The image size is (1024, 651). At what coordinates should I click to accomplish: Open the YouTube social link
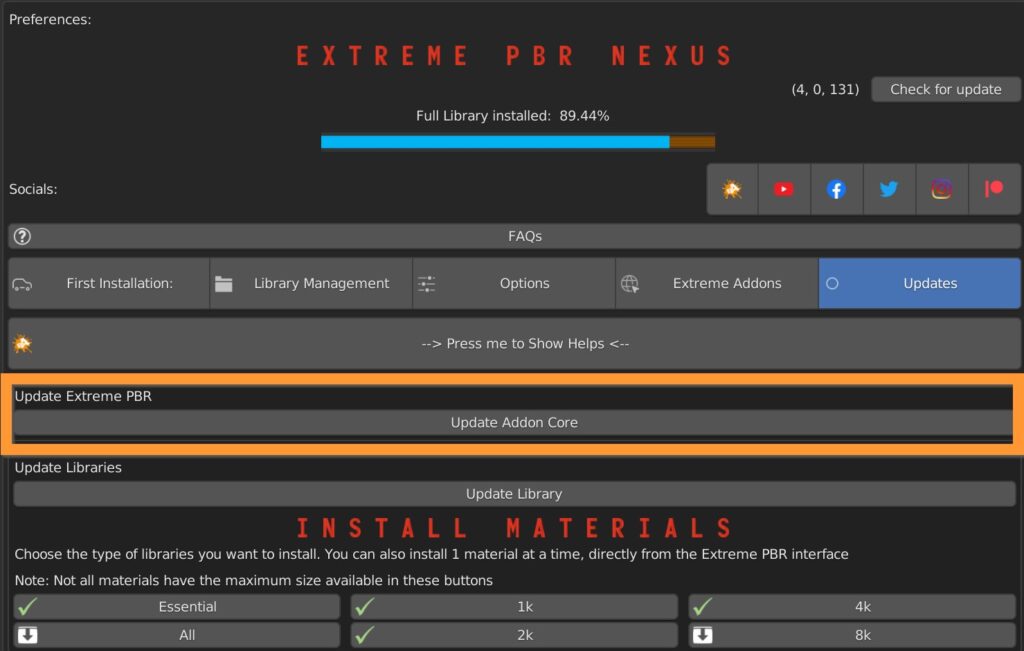pyautogui.click(x=784, y=189)
